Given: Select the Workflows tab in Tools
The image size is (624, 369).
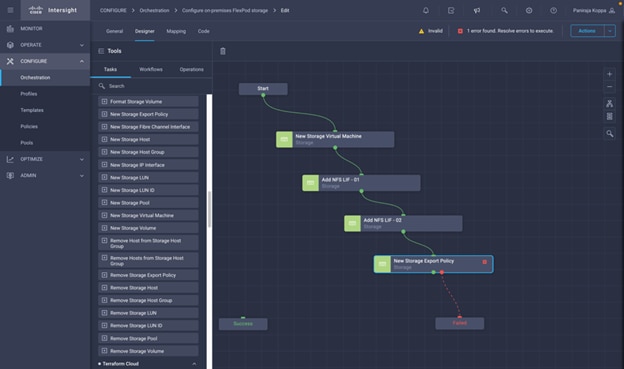Looking at the screenshot, I should [151, 69].
